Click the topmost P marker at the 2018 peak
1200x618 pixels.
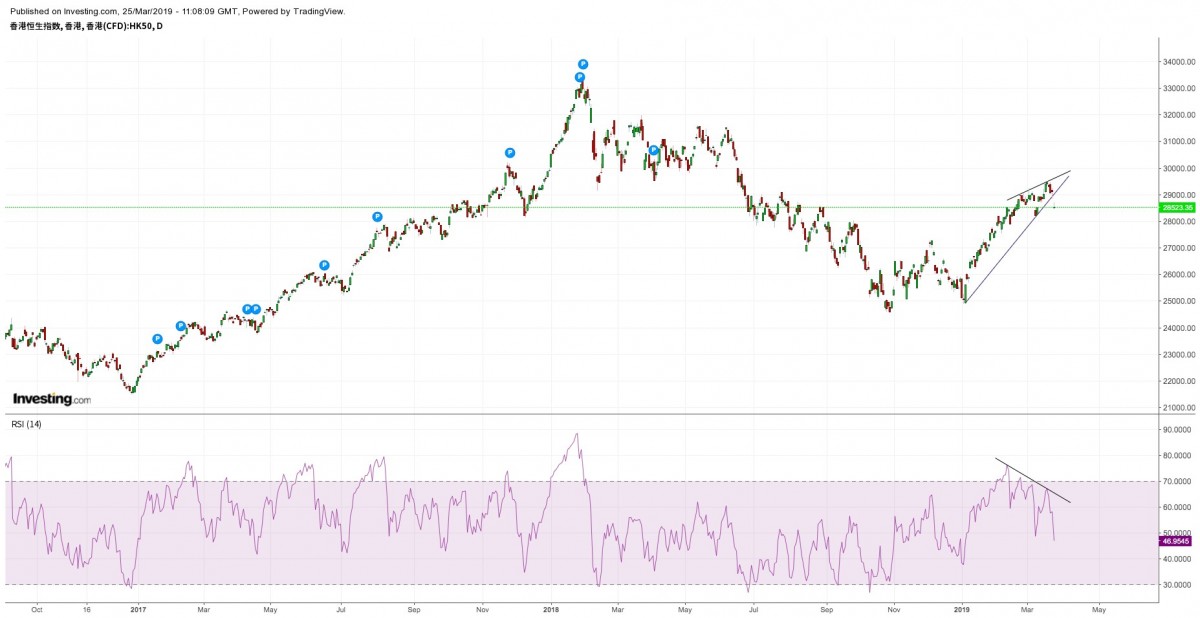click(x=583, y=64)
